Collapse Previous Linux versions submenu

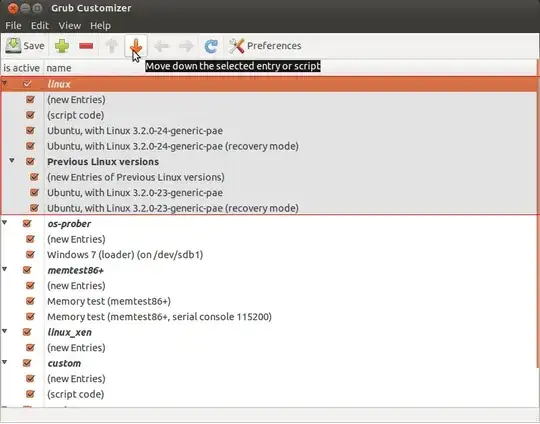[x=12, y=161]
